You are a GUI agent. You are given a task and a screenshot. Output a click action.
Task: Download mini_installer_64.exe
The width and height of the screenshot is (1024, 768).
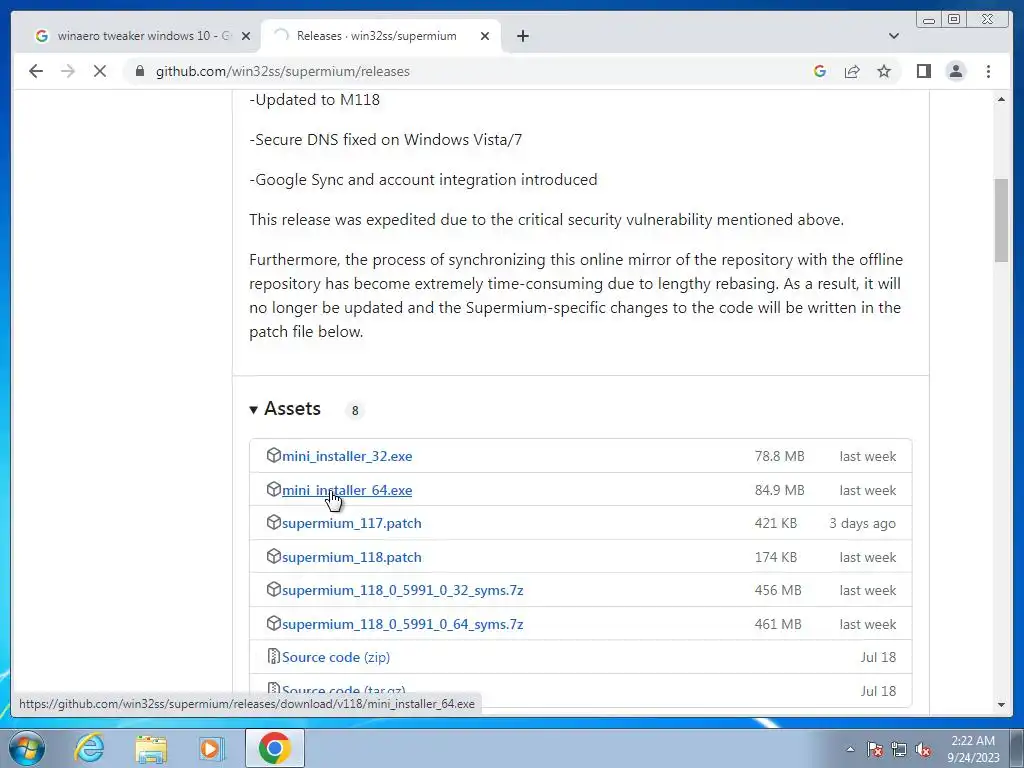347,490
